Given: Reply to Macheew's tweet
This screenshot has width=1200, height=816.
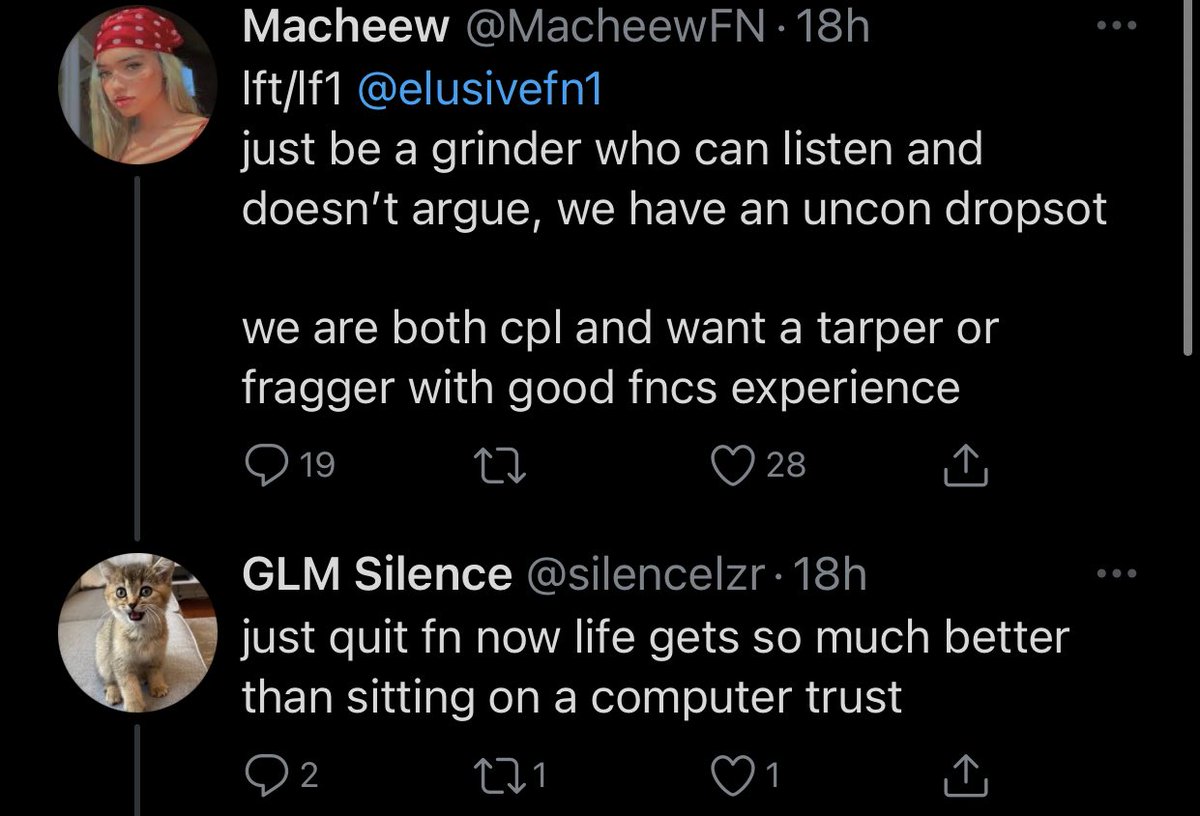Looking at the screenshot, I should point(262,464).
